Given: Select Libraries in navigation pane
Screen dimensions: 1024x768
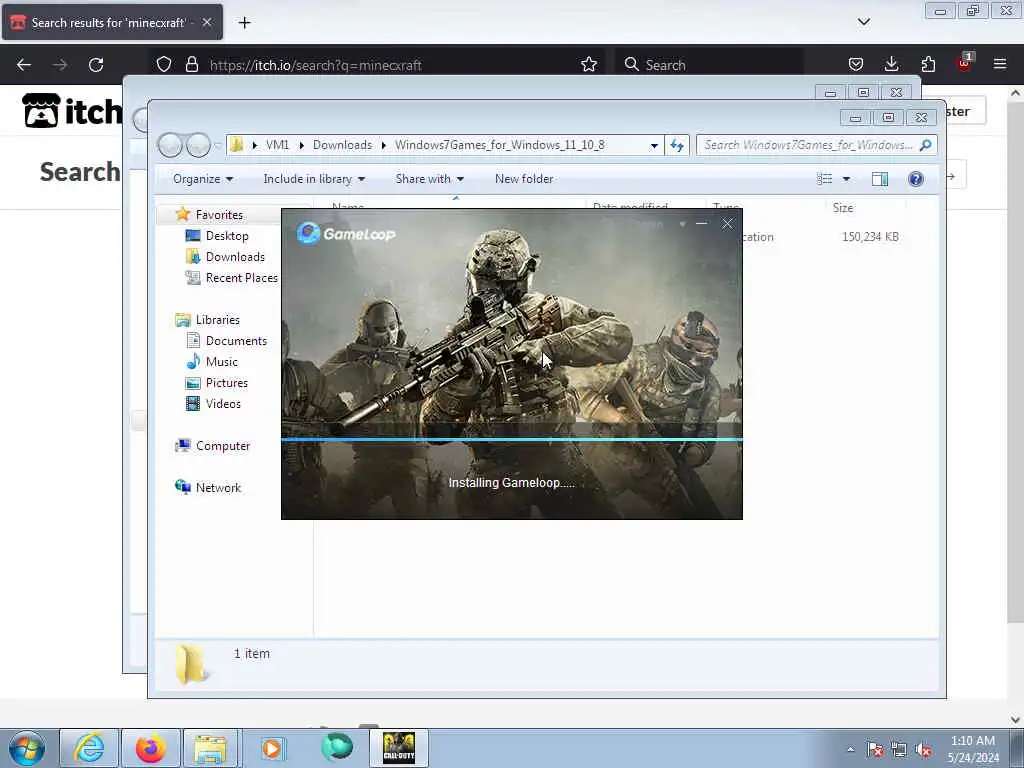Looking at the screenshot, I should (x=217, y=320).
